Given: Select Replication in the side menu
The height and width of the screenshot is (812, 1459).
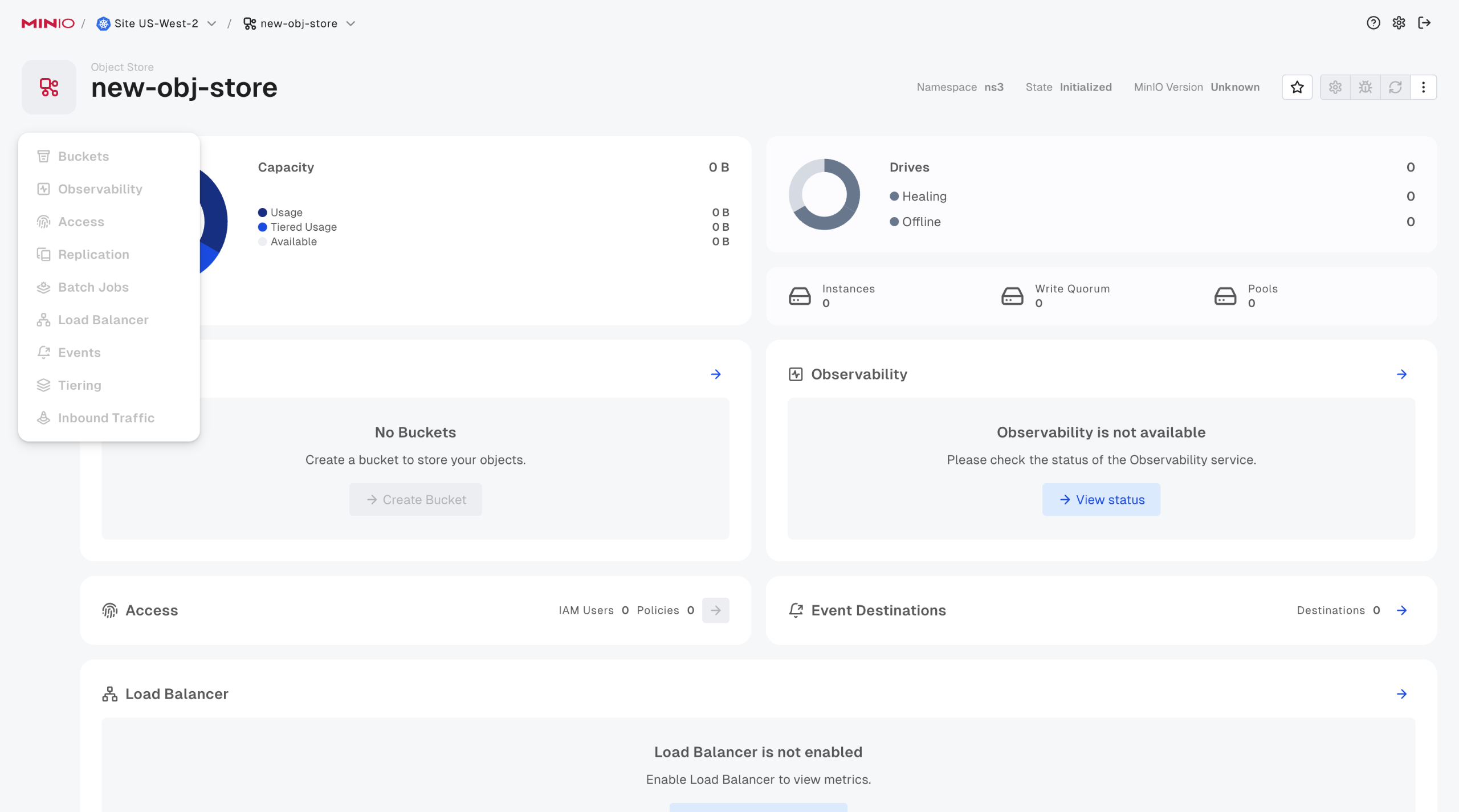Looking at the screenshot, I should tap(93, 254).
